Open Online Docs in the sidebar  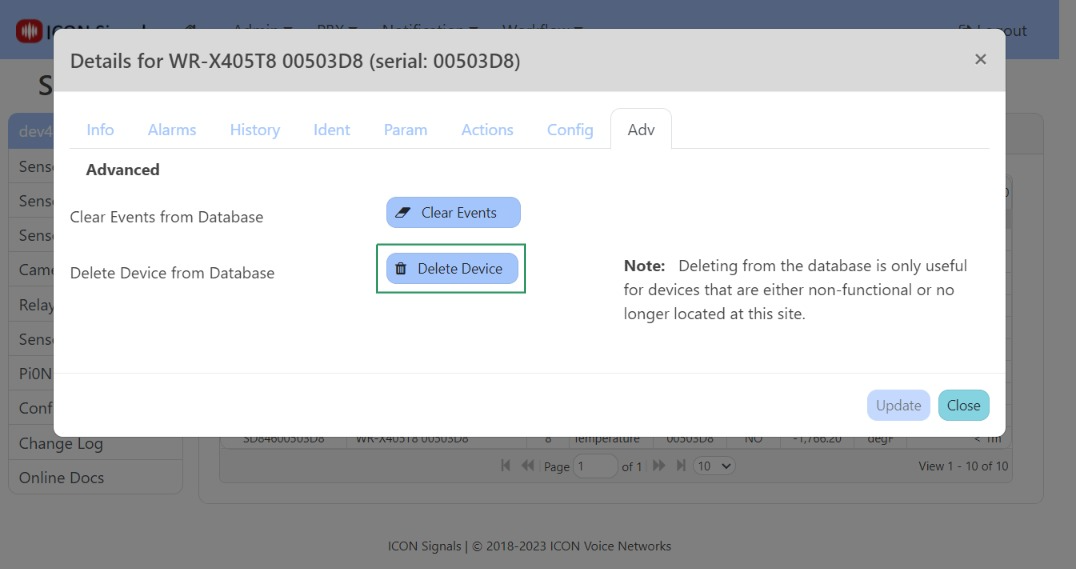pyautogui.click(x=61, y=478)
